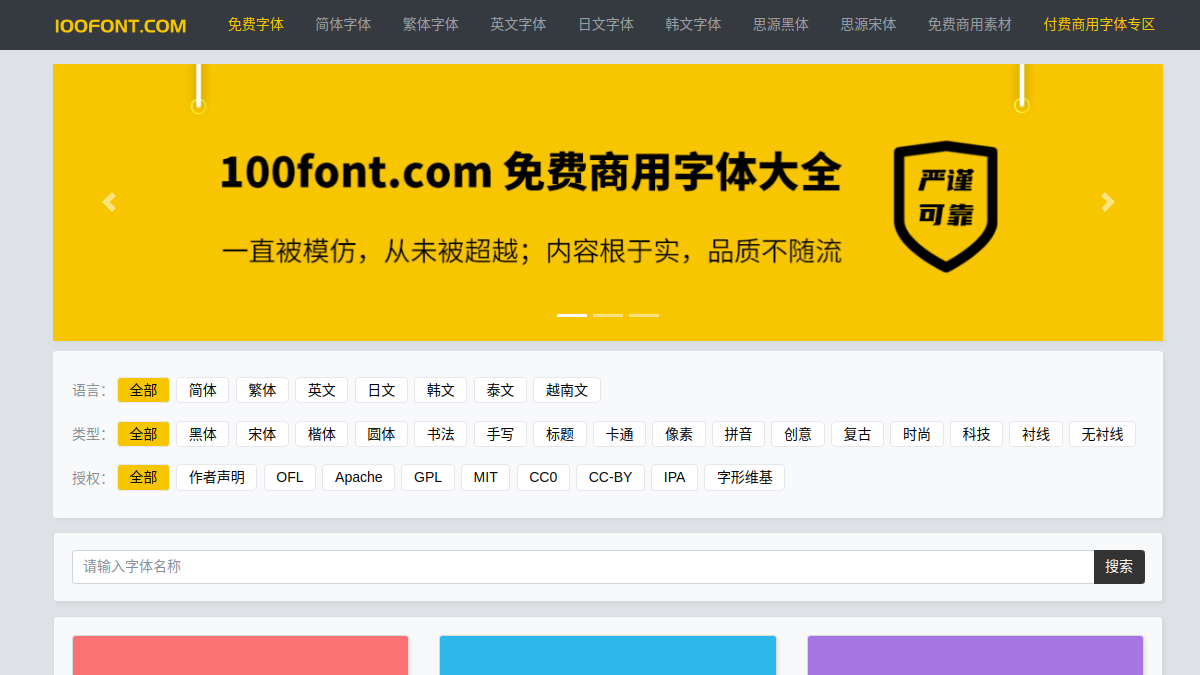Open the 简体字体 nav item
The image size is (1200, 675).
343,24
